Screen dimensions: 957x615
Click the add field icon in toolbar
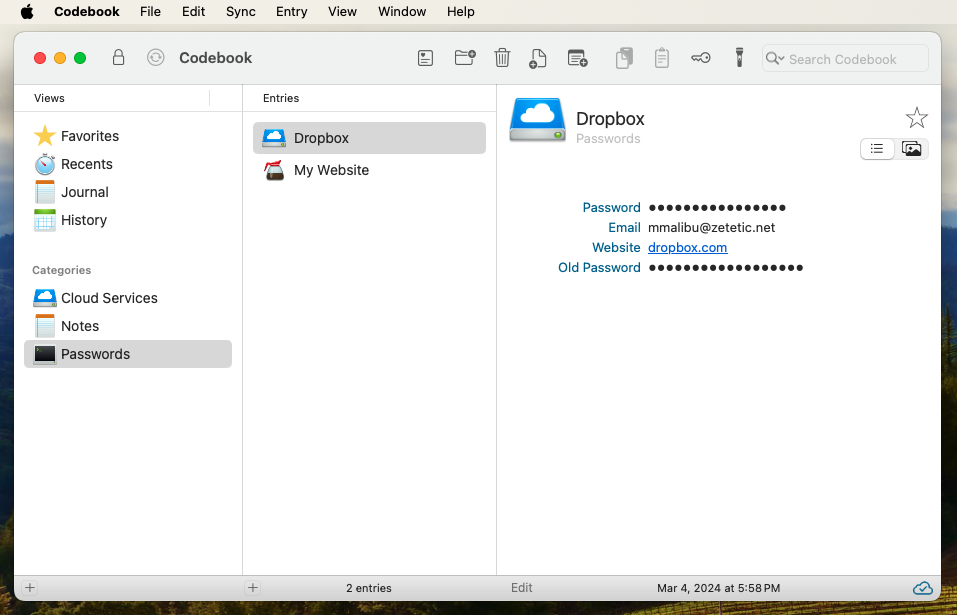point(577,58)
